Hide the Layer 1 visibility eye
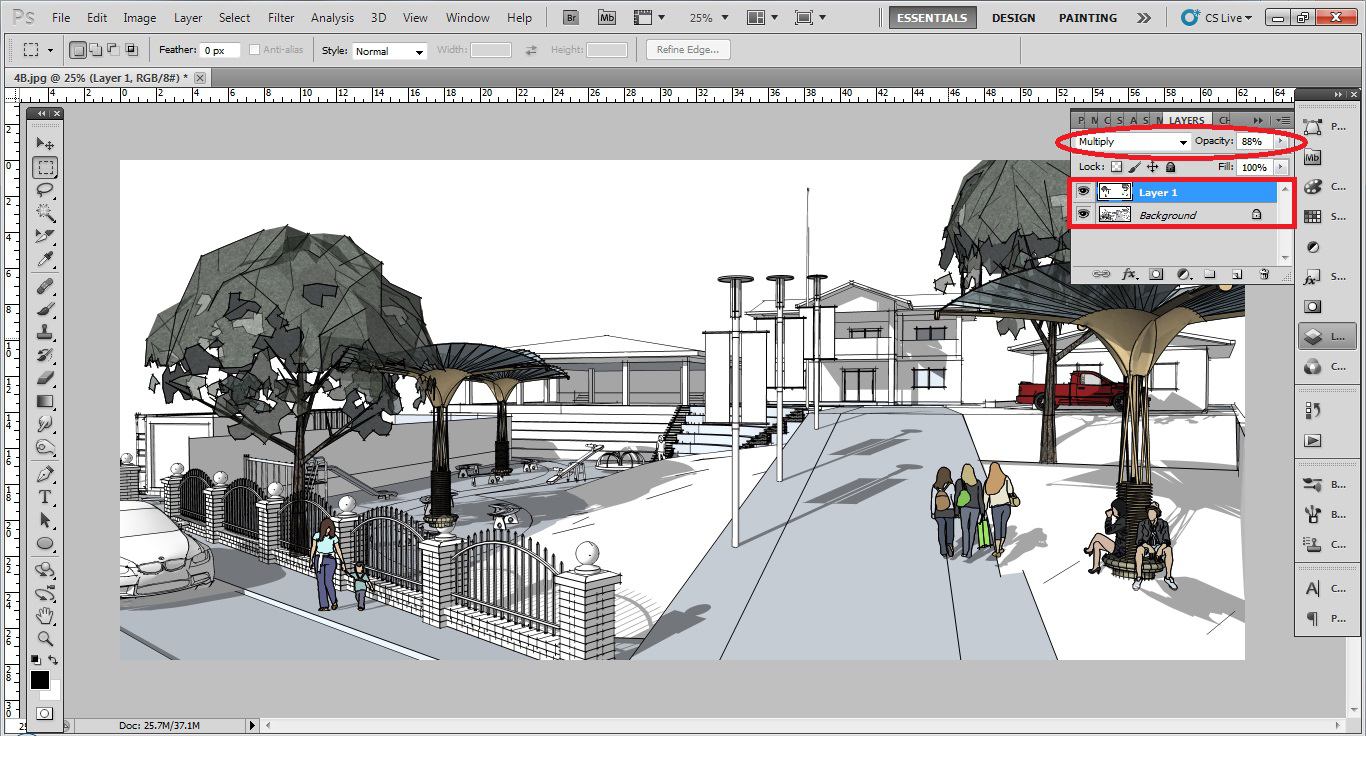This screenshot has height=768, width=1366. point(1084,191)
